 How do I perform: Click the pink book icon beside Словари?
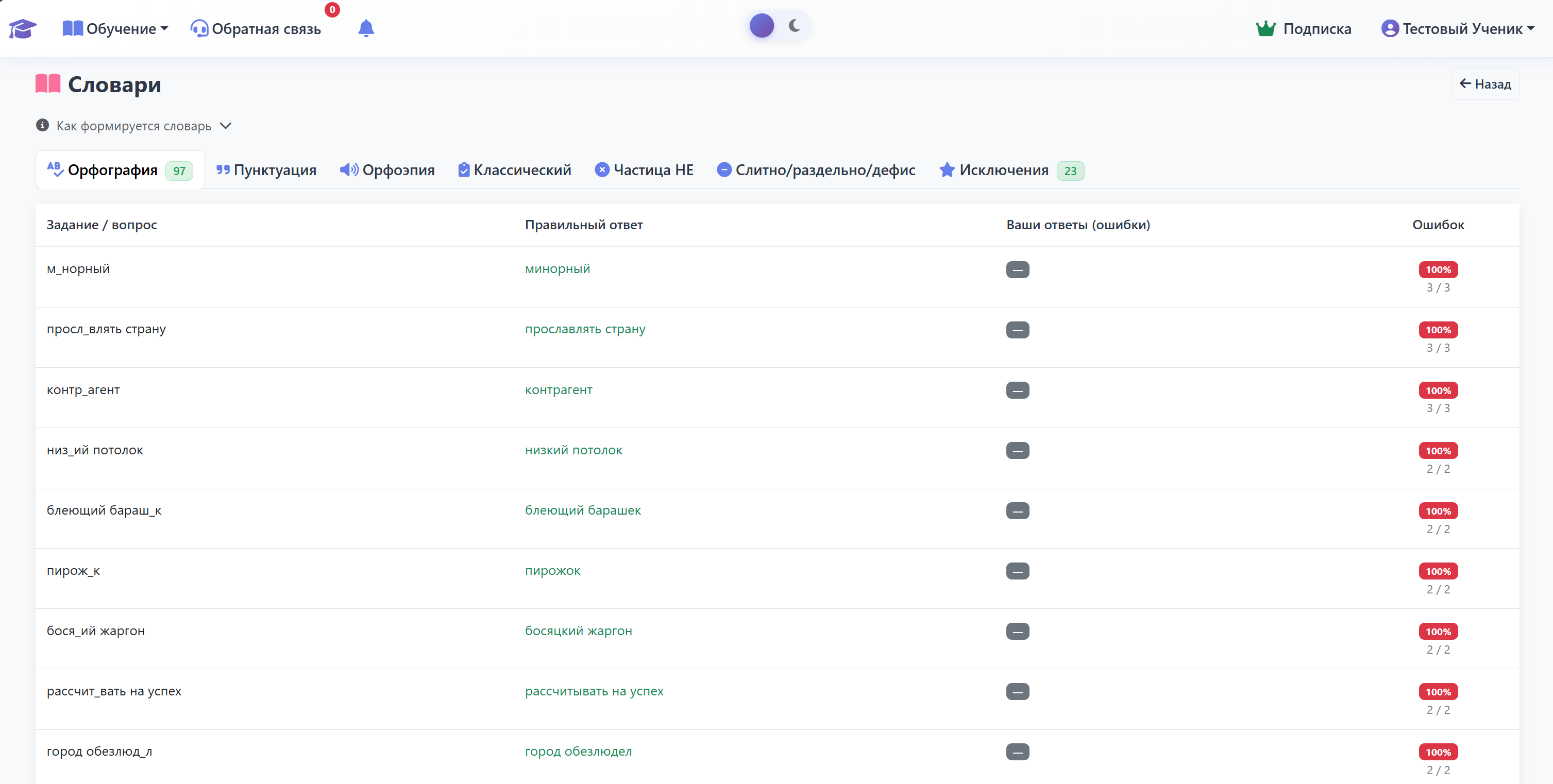coord(48,84)
